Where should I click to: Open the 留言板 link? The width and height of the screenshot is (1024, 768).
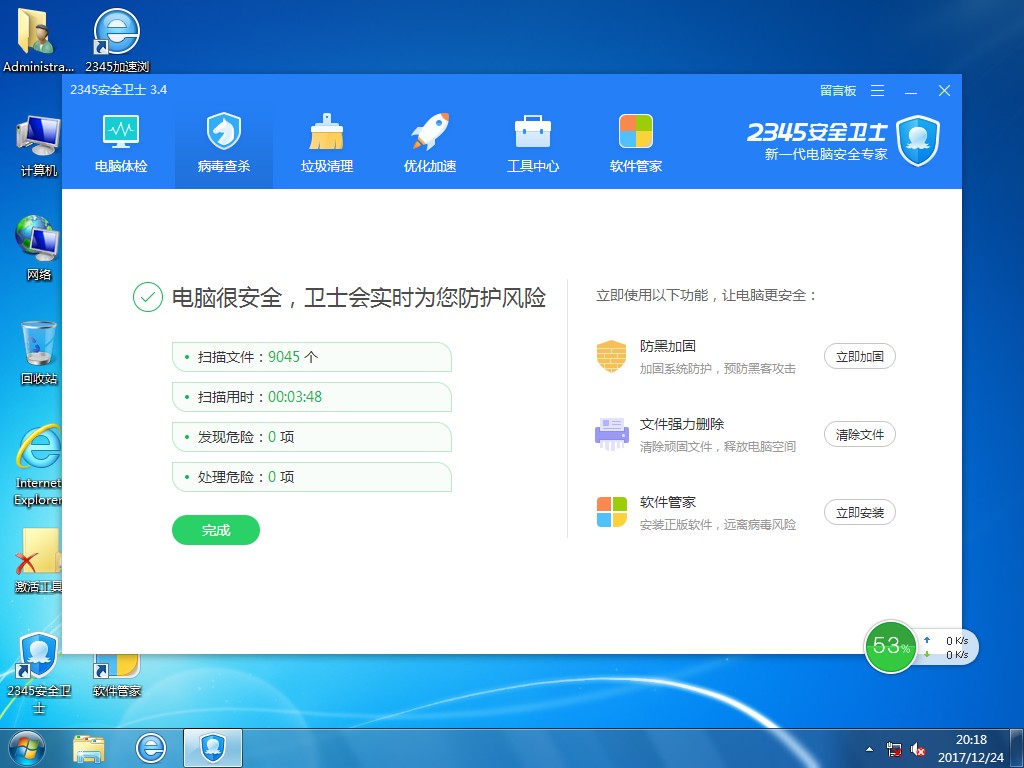pyautogui.click(x=838, y=91)
